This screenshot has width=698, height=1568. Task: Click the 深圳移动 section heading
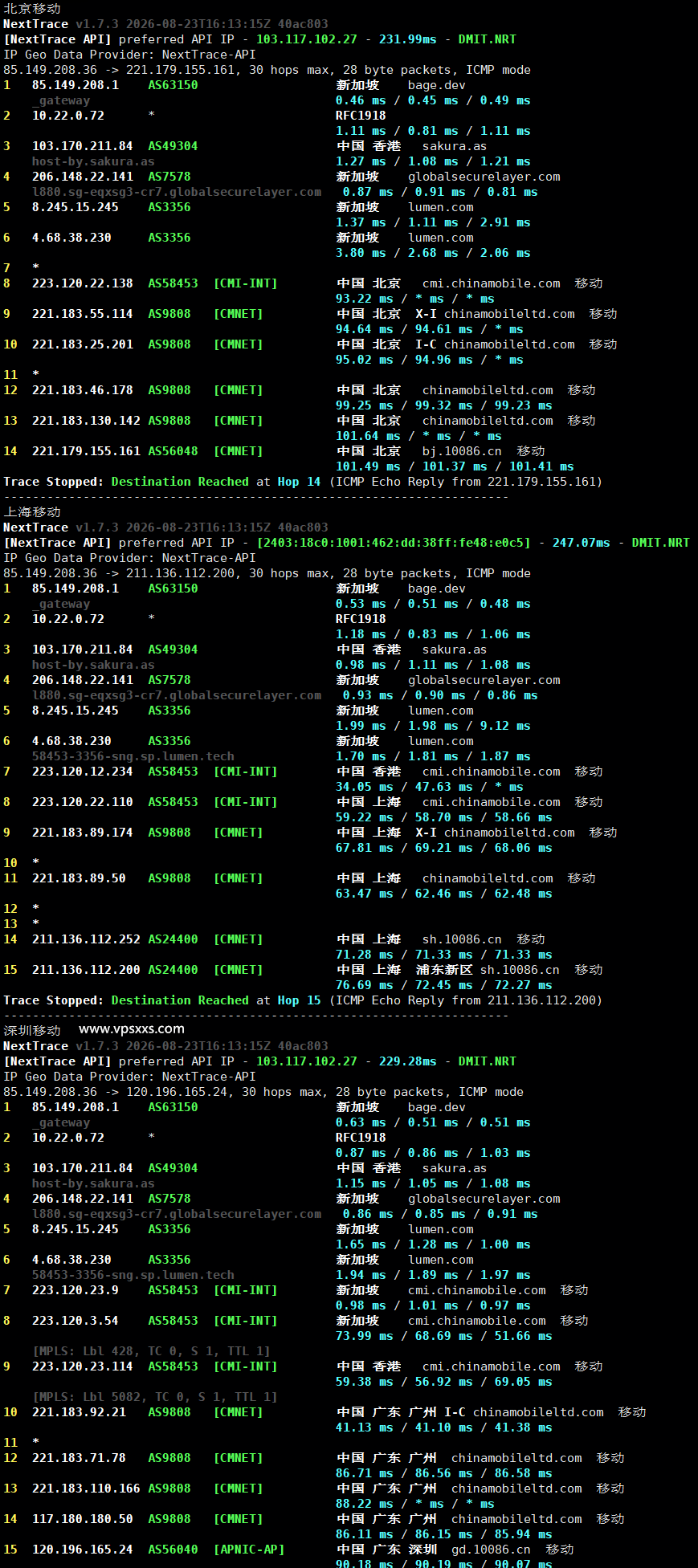pos(32,1030)
